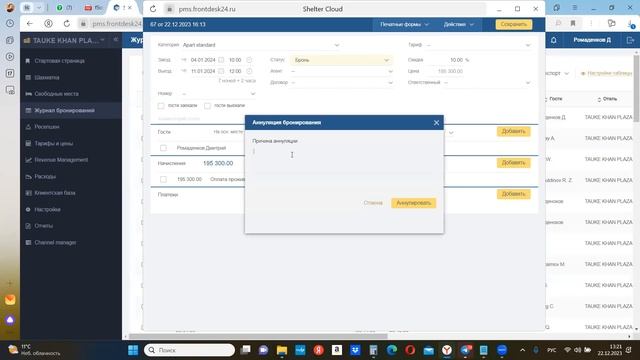Sort by the Отель column header
The width and height of the screenshot is (640, 360).
pos(608,99)
